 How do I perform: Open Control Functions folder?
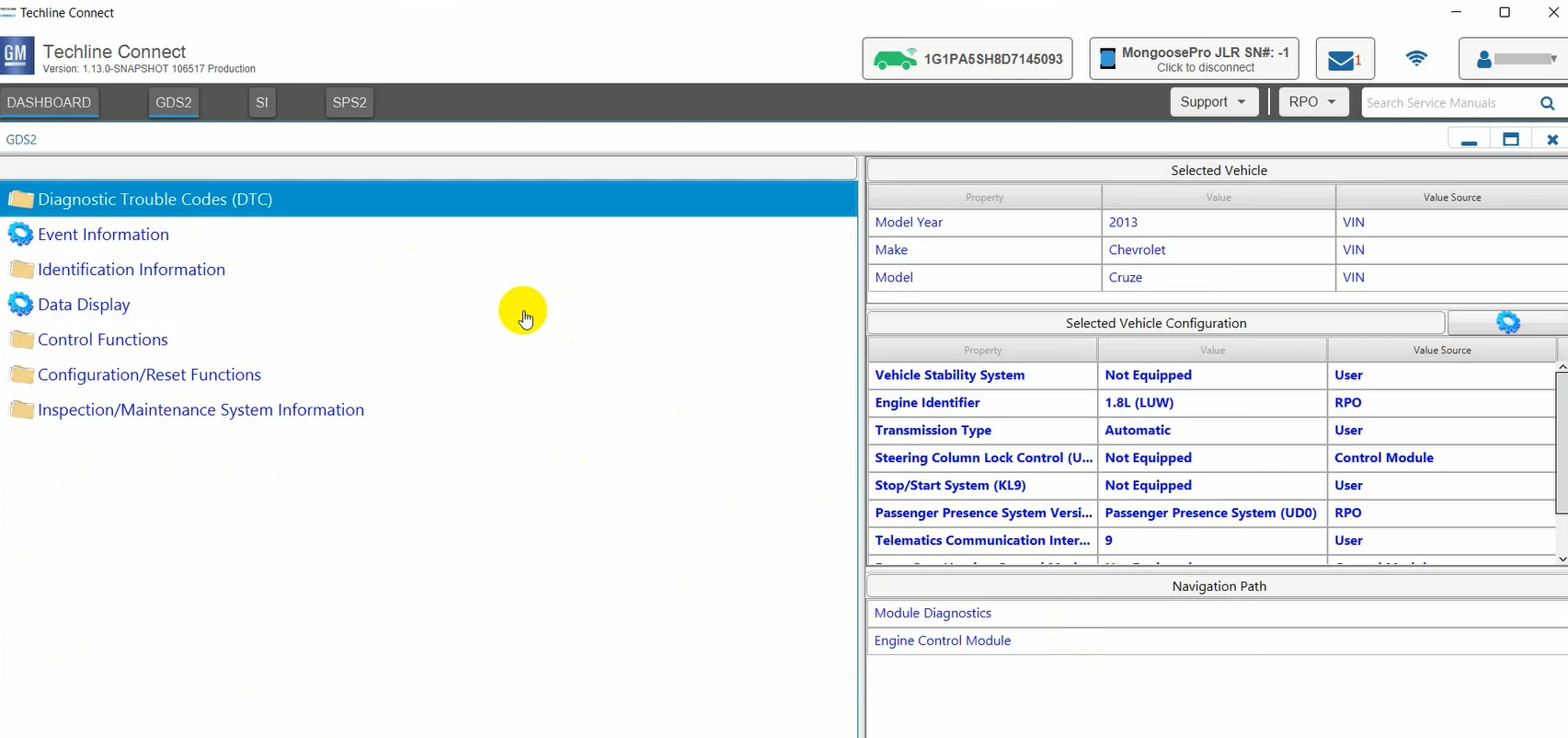102,340
